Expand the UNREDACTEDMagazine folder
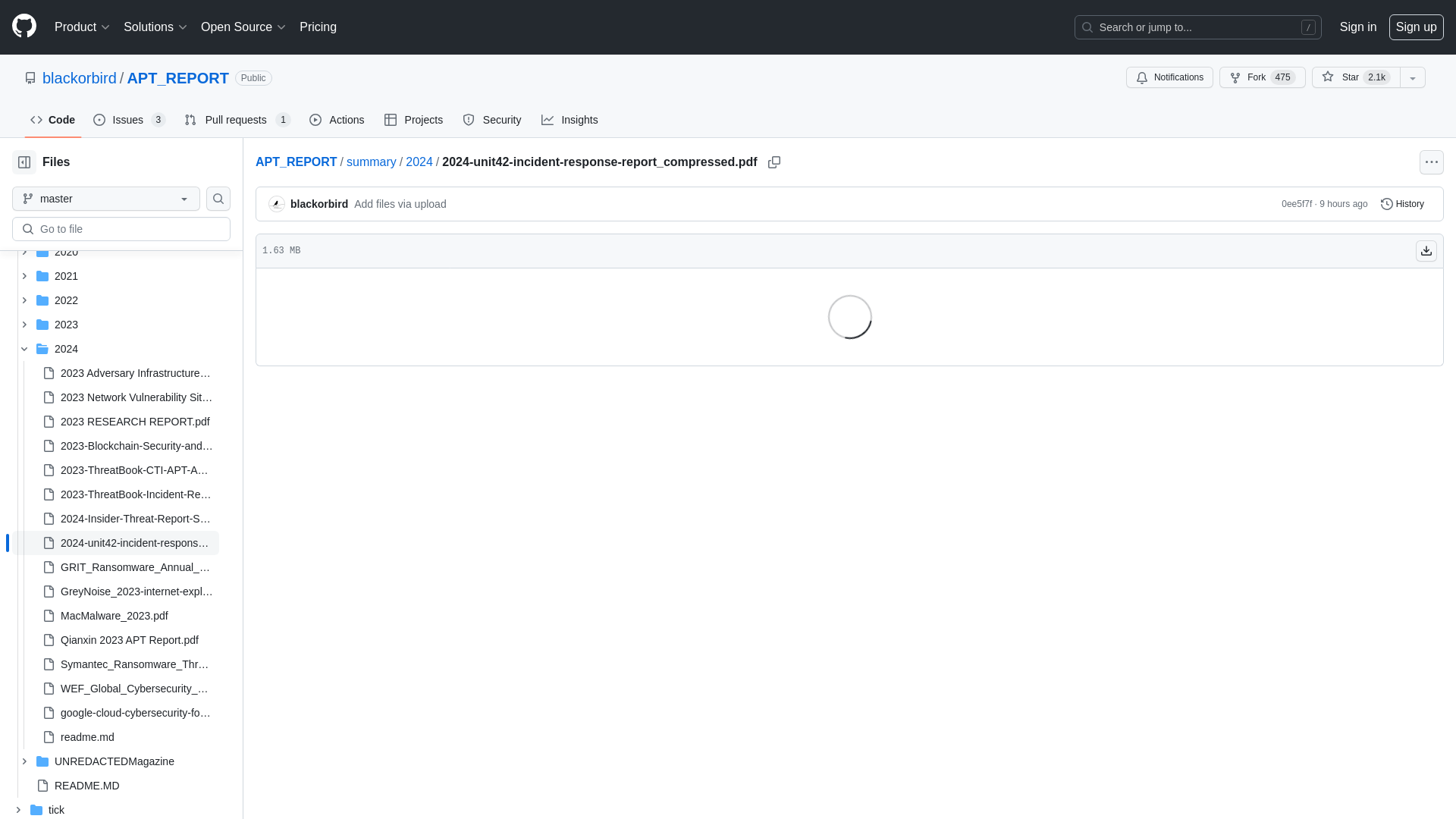Screen dimensions: 1456x819 [x=24, y=761]
